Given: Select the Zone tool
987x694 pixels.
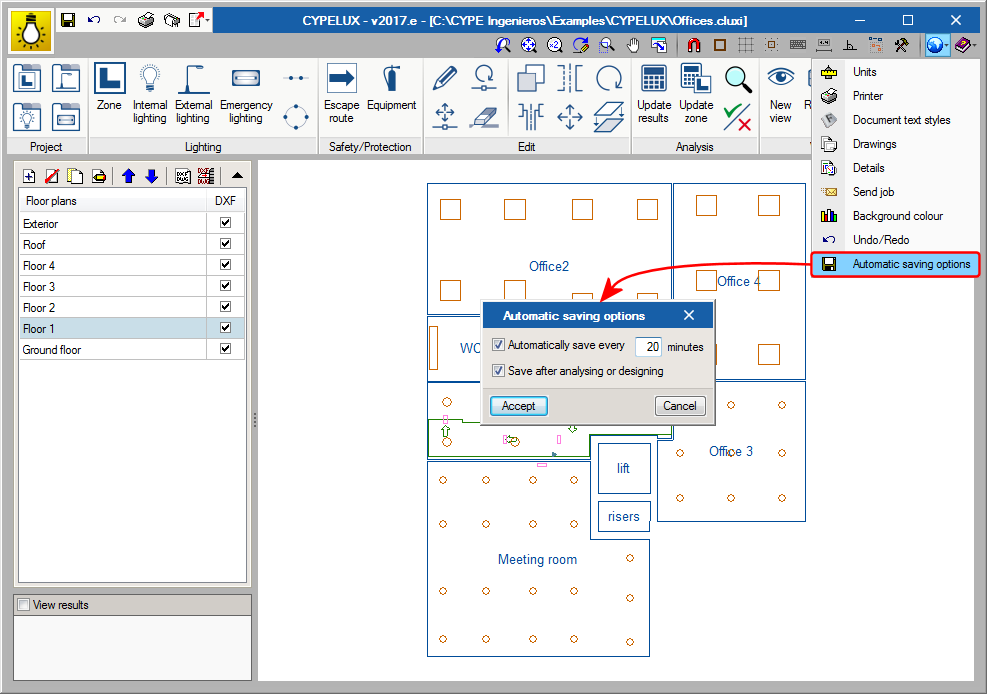Looking at the screenshot, I should (x=109, y=90).
